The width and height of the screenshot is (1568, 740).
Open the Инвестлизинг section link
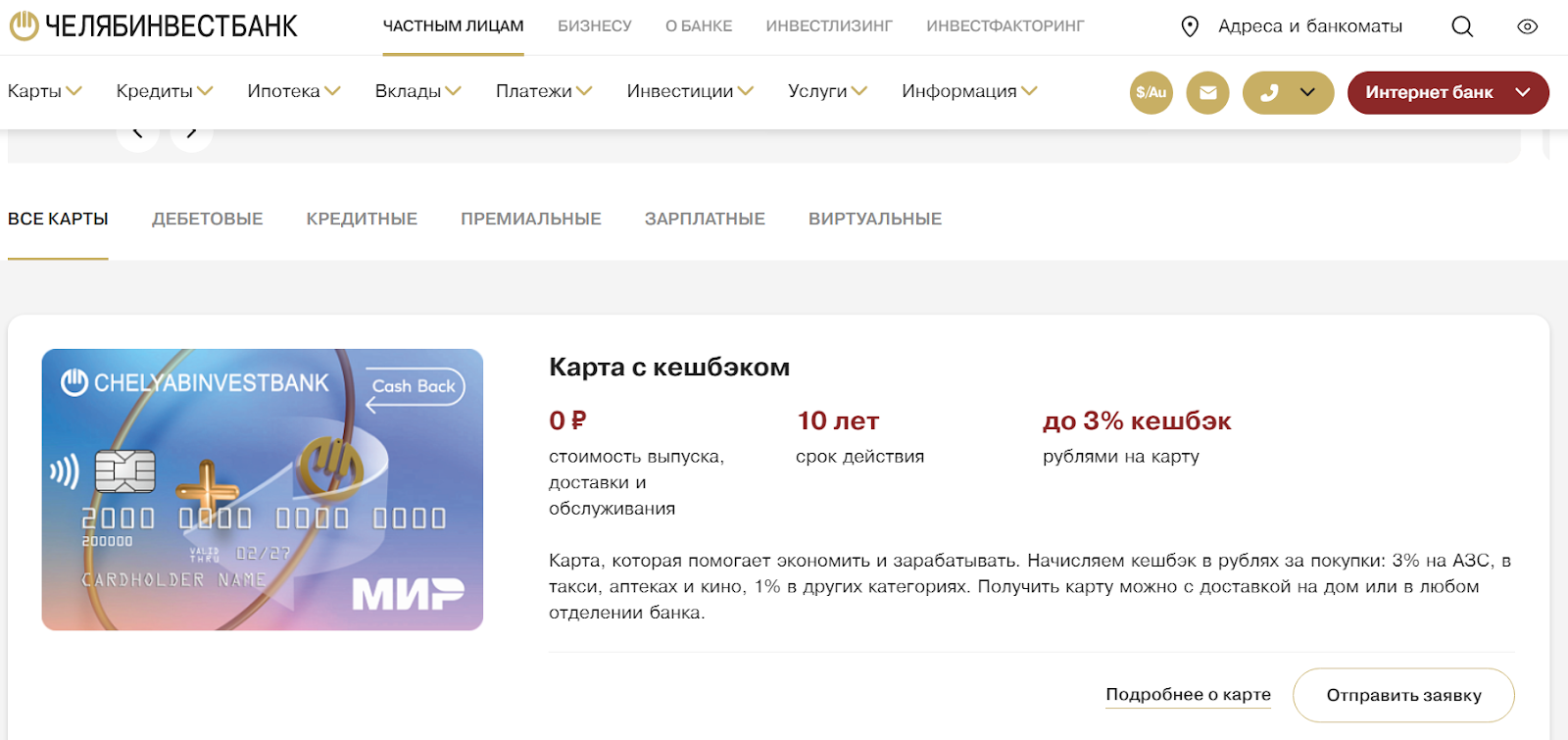829,26
